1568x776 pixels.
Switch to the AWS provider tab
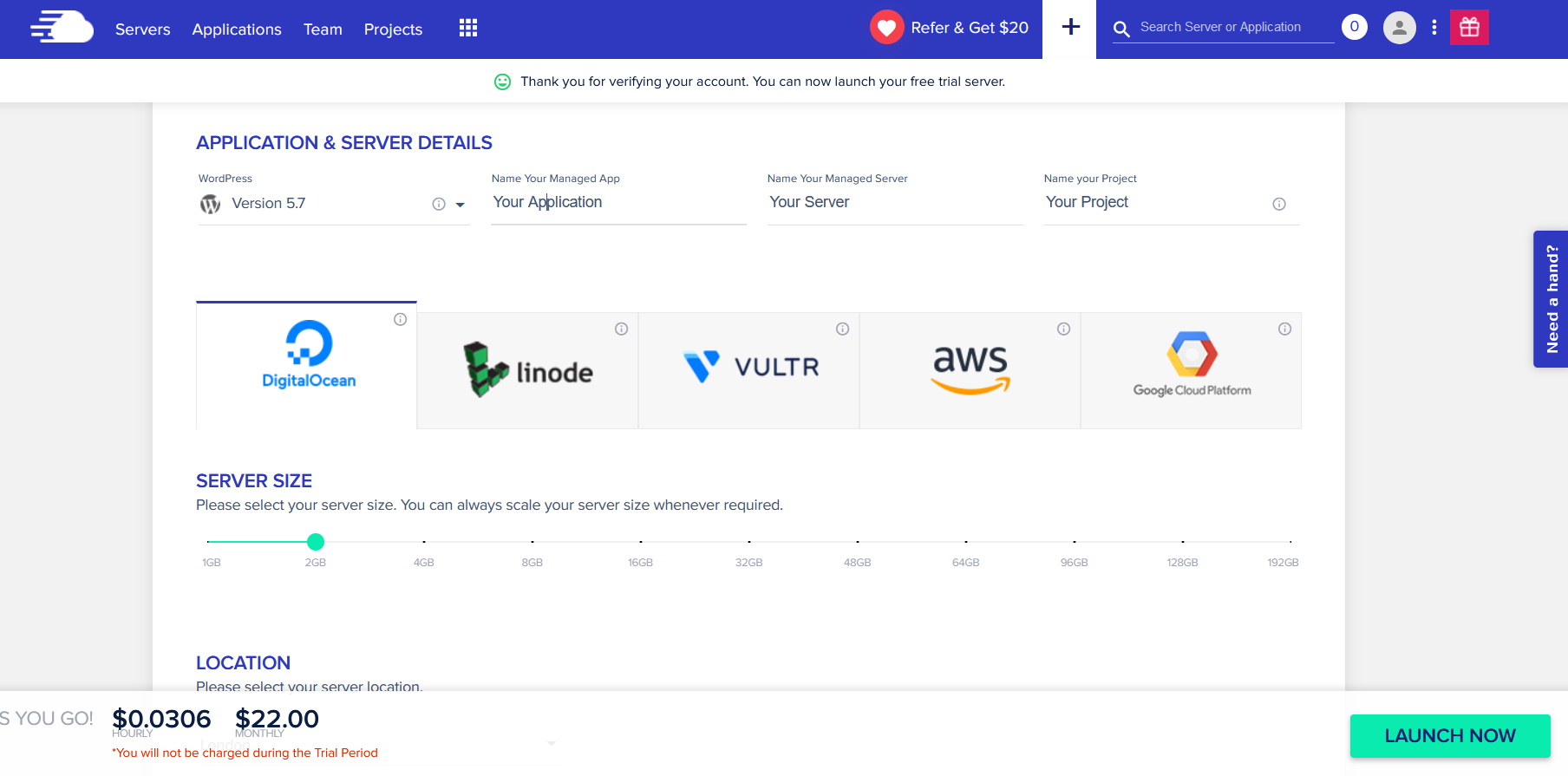tap(970, 370)
